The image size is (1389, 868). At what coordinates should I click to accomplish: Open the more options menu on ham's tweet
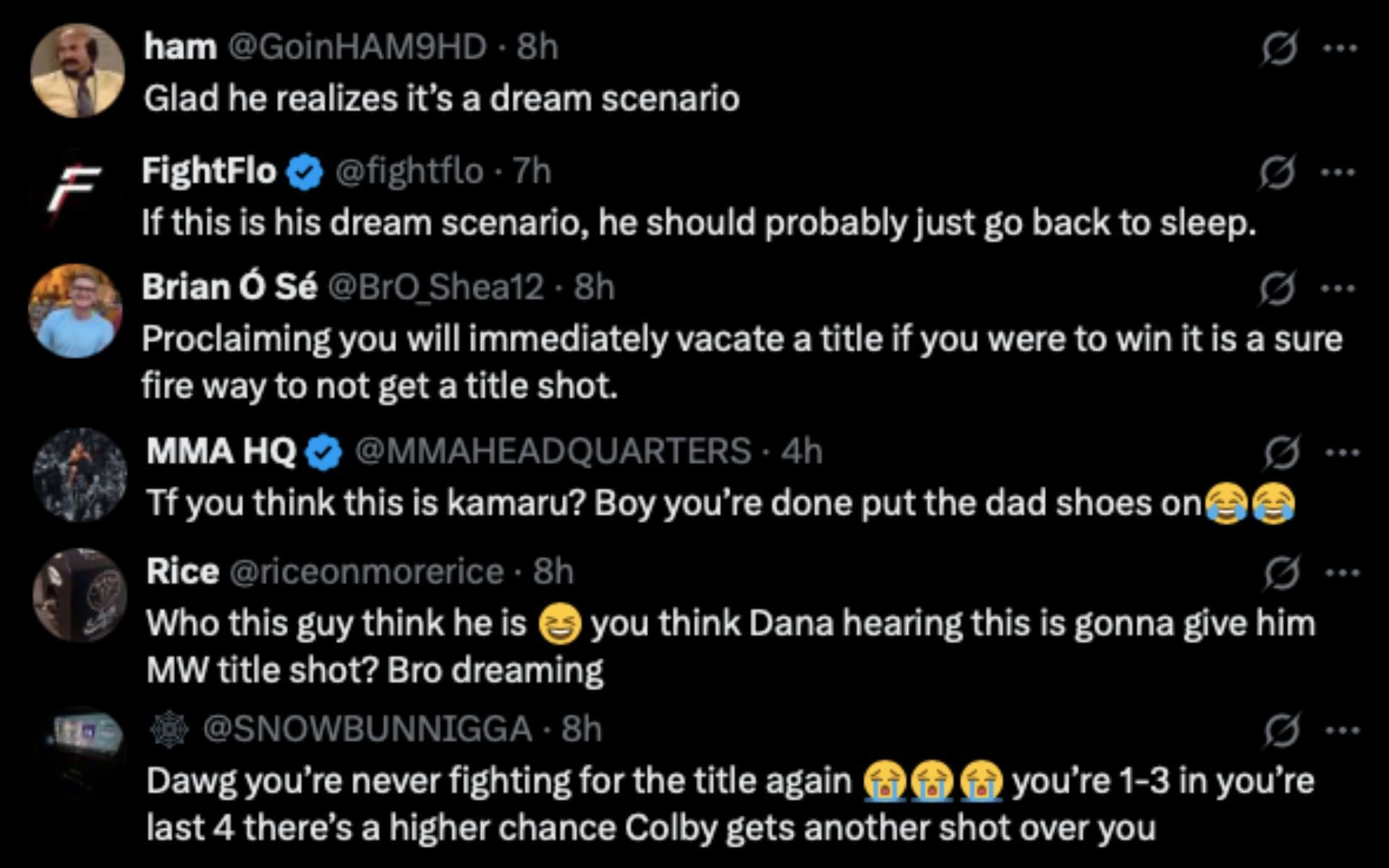click(x=1339, y=48)
